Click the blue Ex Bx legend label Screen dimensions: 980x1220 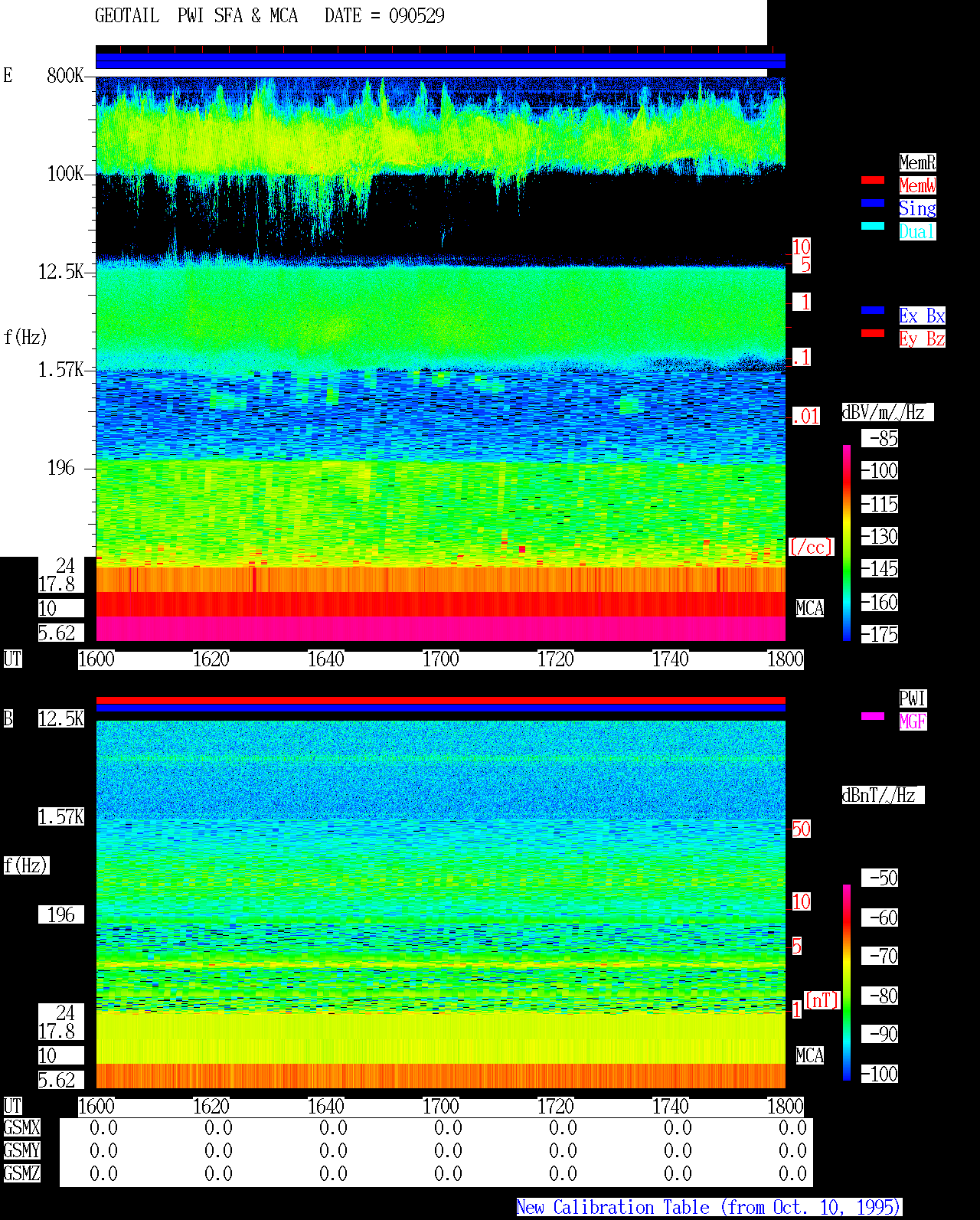coord(922,316)
